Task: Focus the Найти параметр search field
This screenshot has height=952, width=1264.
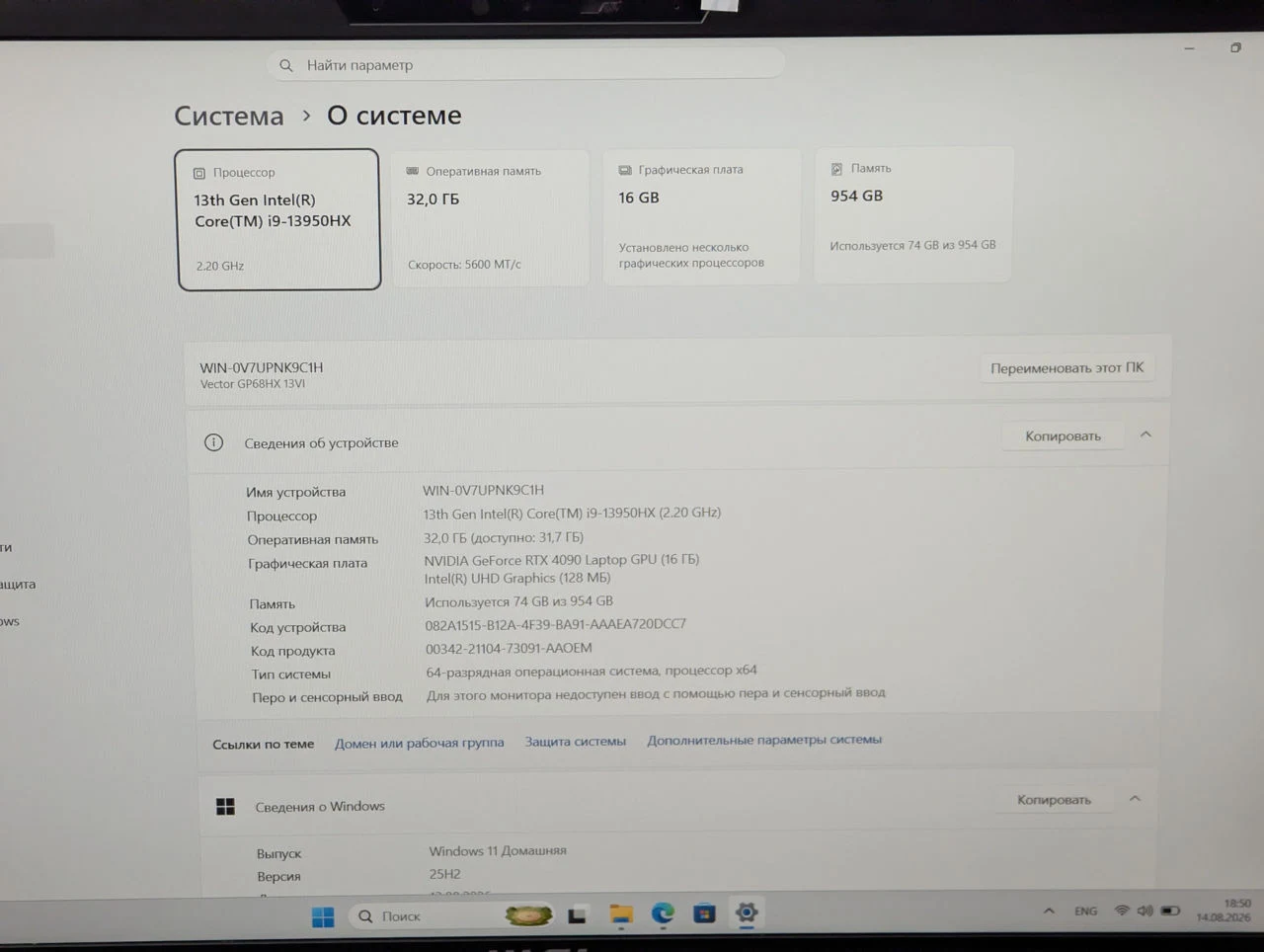Action: (x=525, y=64)
